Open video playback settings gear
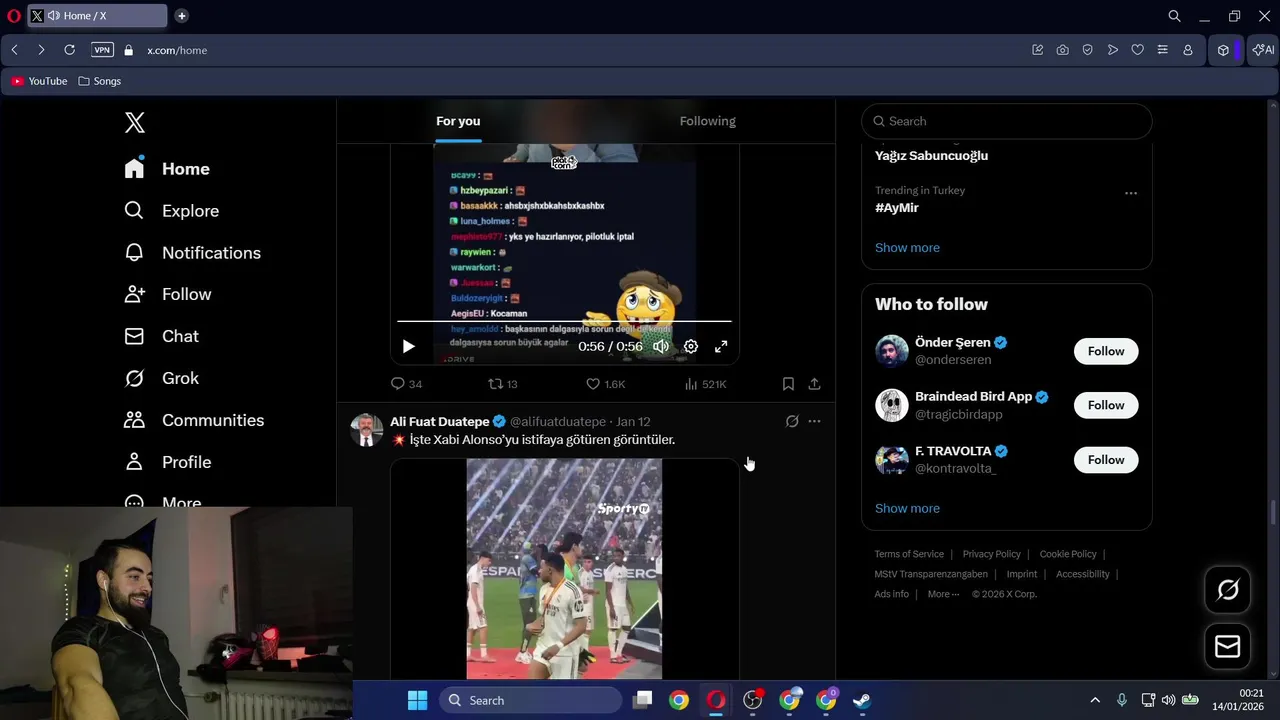Viewport: 1280px width, 720px height. 691,347
